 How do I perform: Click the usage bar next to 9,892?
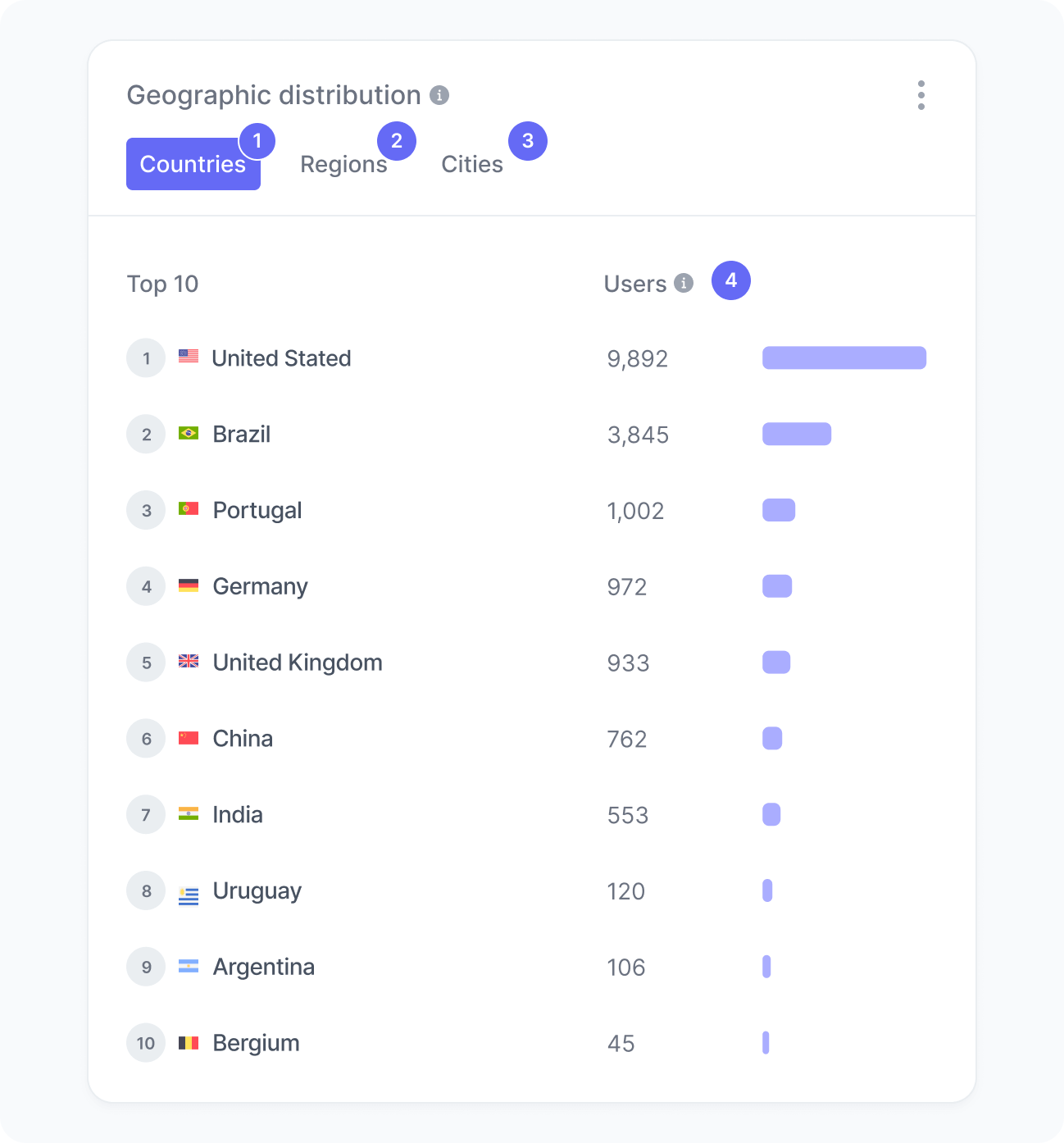pyautogui.click(x=843, y=357)
